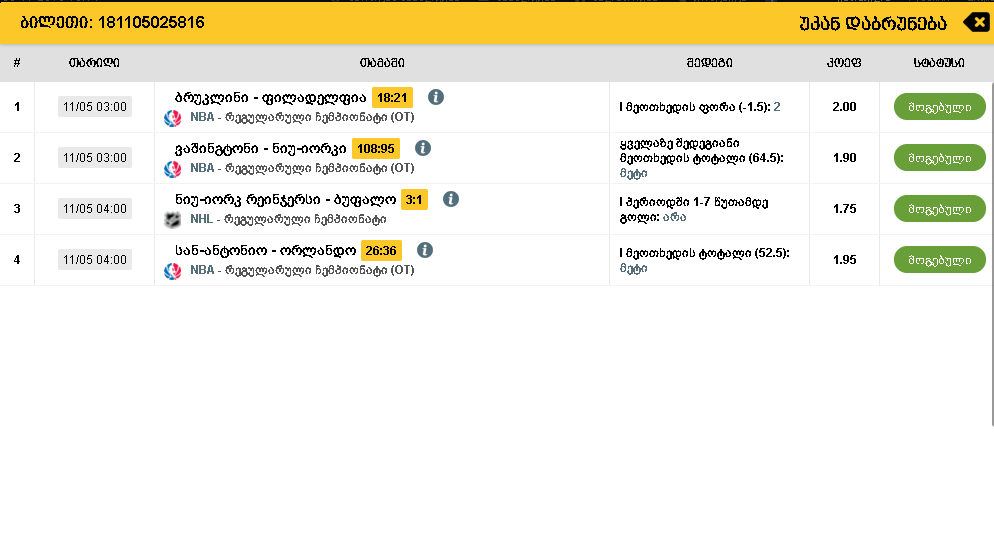Click date 11/05 03:00 in row 2
The width and height of the screenshot is (994, 540).
pyautogui.click(x=94, y=157)
